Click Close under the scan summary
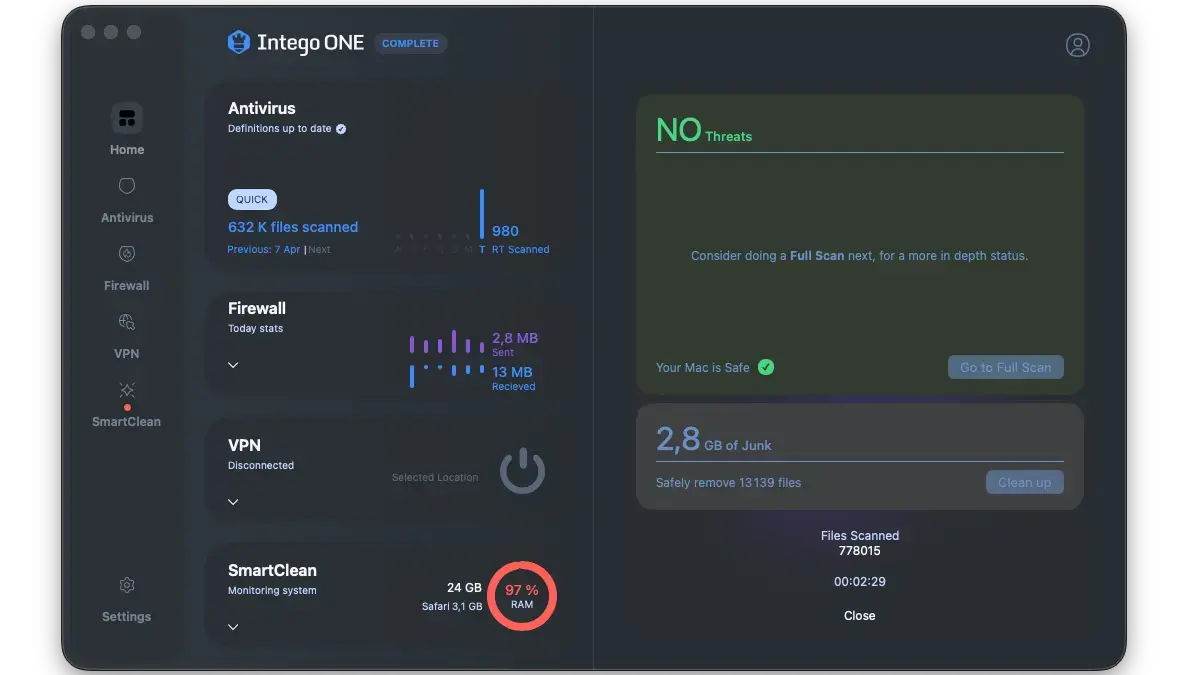The width and height of the screenshot is (1200, 675). coord(859,615)
